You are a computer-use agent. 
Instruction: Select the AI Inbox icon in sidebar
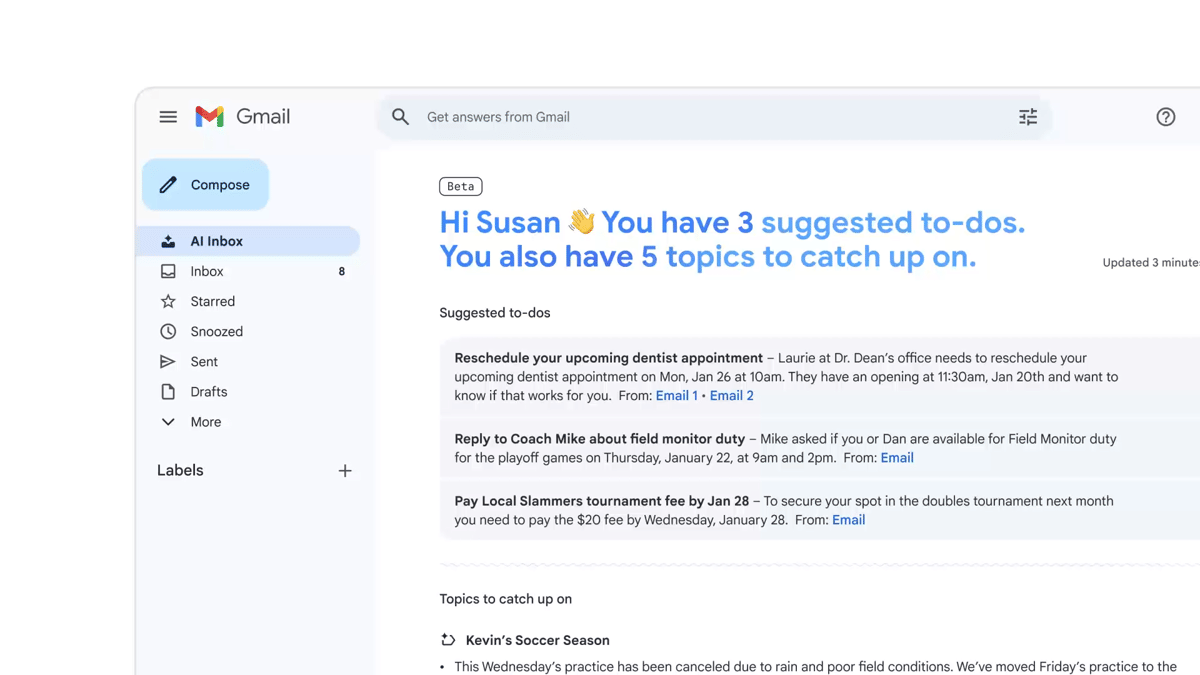pyautogui.click(x=169, y=240)
